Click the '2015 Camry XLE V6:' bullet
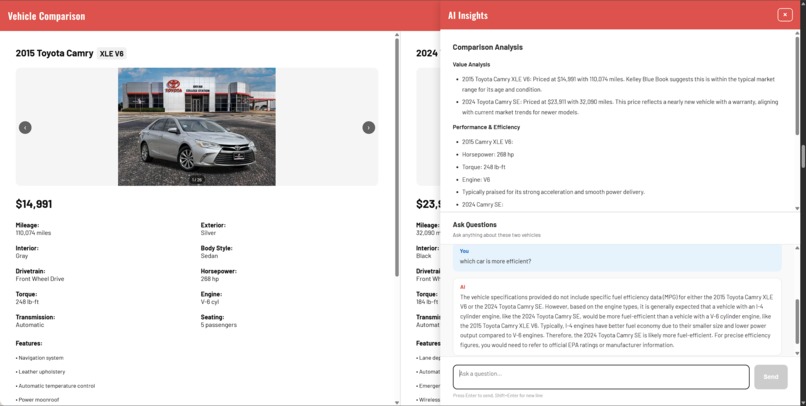The width and height of the screenshot is (806, 406). pos(487,142)
